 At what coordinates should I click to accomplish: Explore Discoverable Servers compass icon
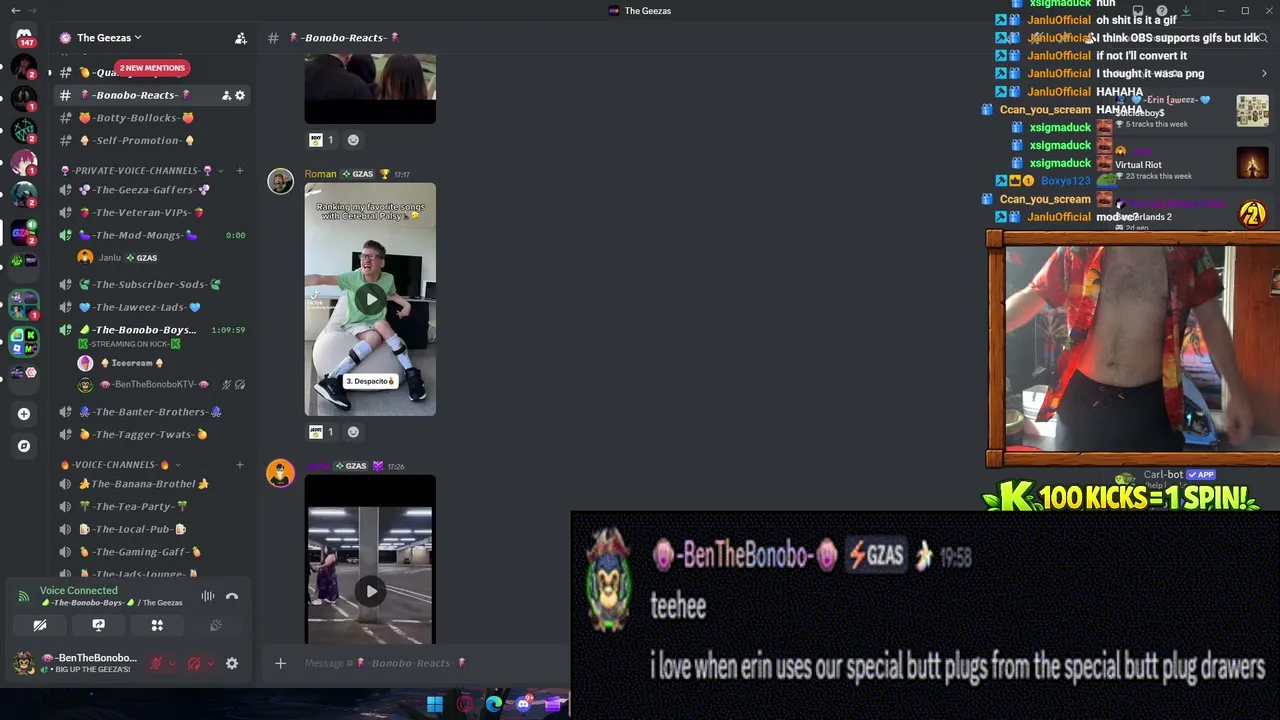24,446
